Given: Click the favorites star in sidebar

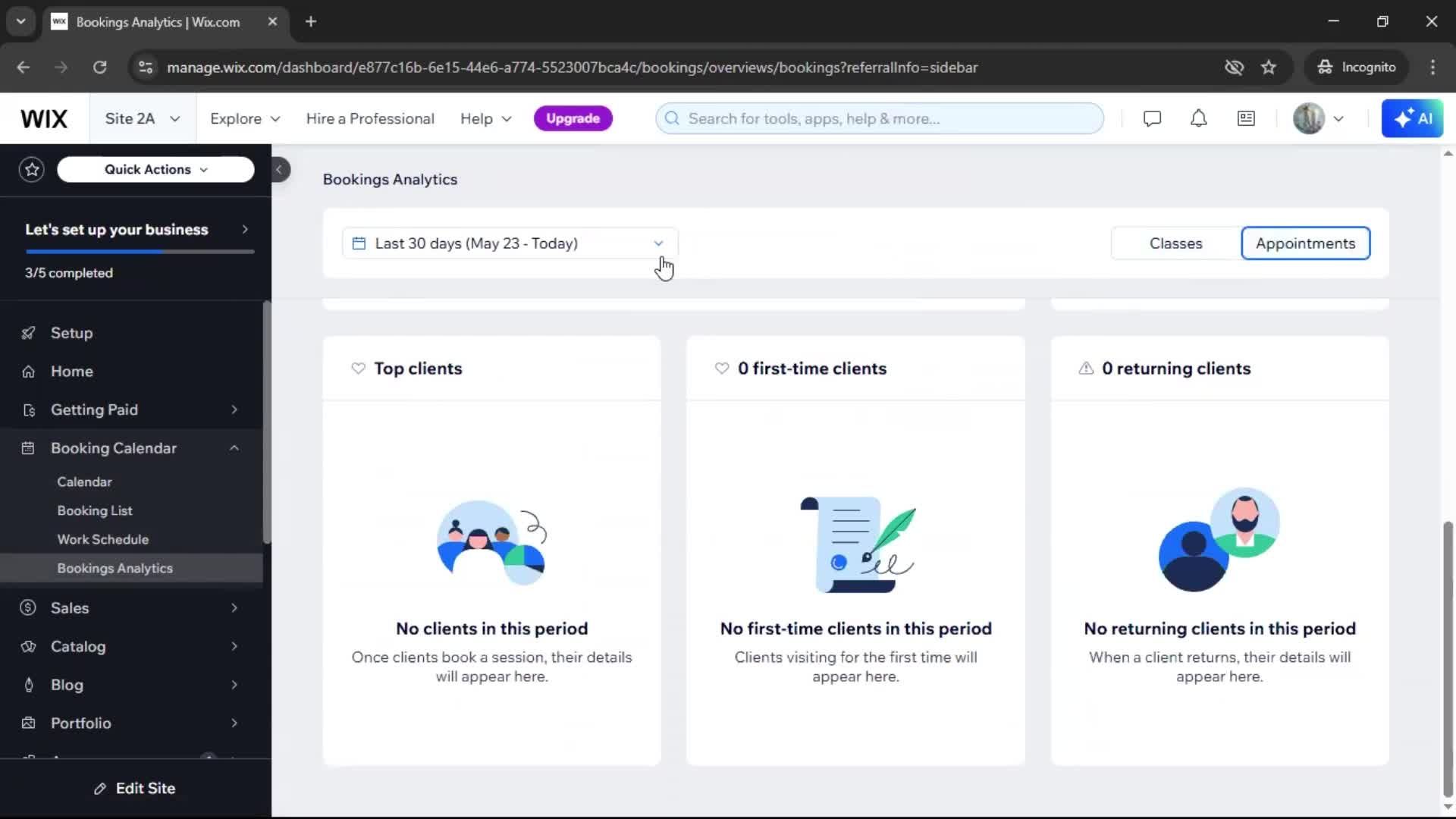Looking at the screenshot, I should [32, 170].
